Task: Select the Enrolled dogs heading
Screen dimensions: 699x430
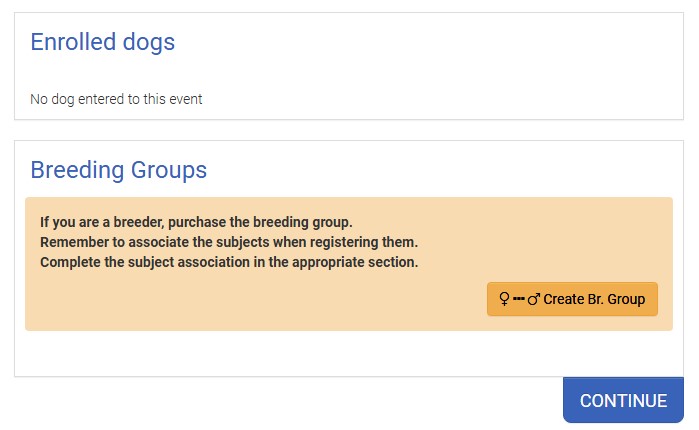Action: click(x=102, y=42)
